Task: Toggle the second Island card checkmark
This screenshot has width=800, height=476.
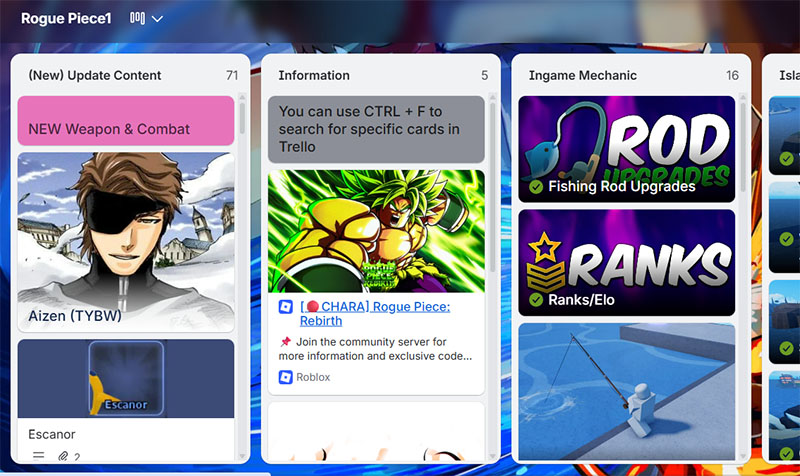Action: pyautogui.click(x=786, y=239)
